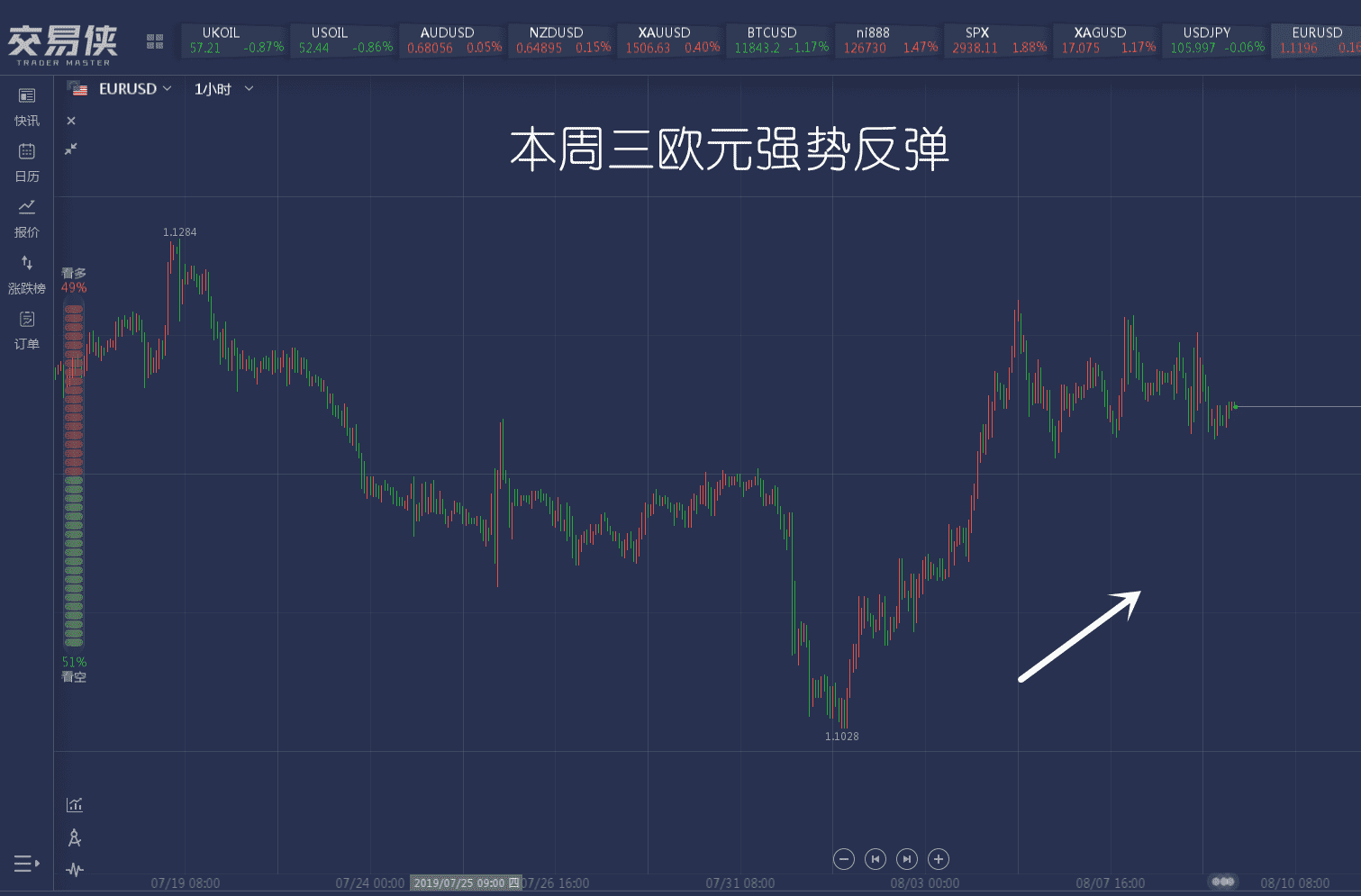
Task: Expand the bottom-left sidebar menu icon
Action: [x=27, y=864]
